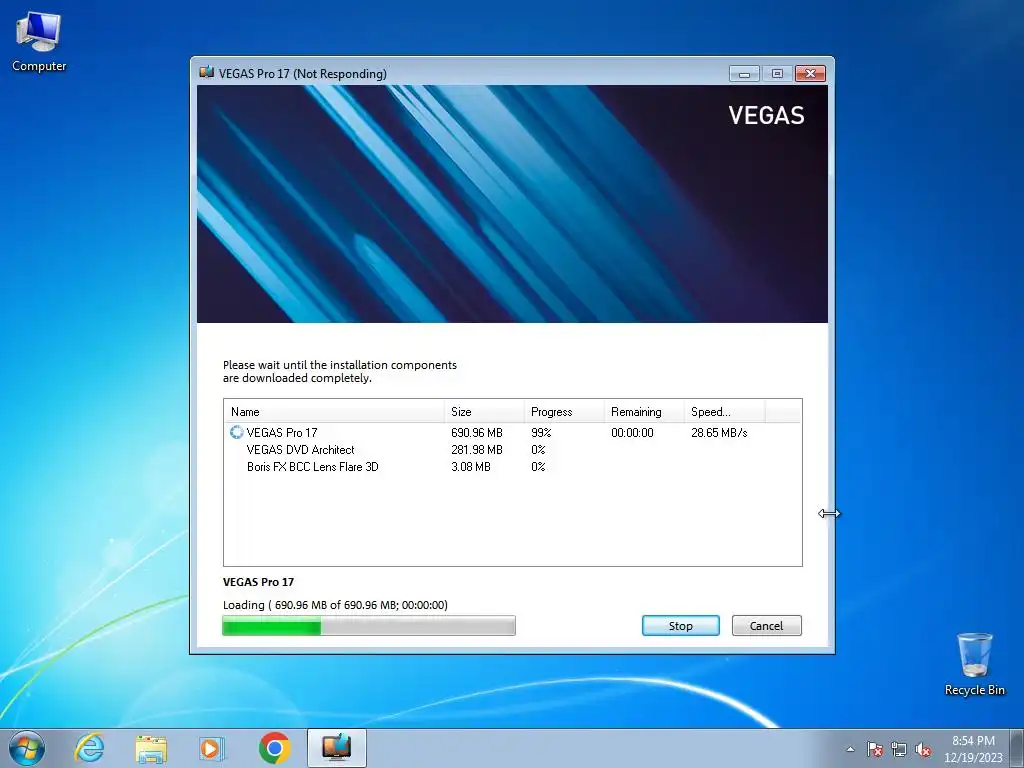Sort the list by Progress column header
Viewport: 1024px width, 768px height.
(564, 411)
